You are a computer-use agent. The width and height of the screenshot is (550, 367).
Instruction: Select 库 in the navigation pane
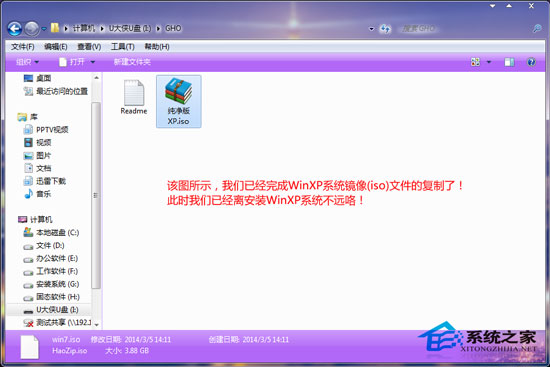28,117
